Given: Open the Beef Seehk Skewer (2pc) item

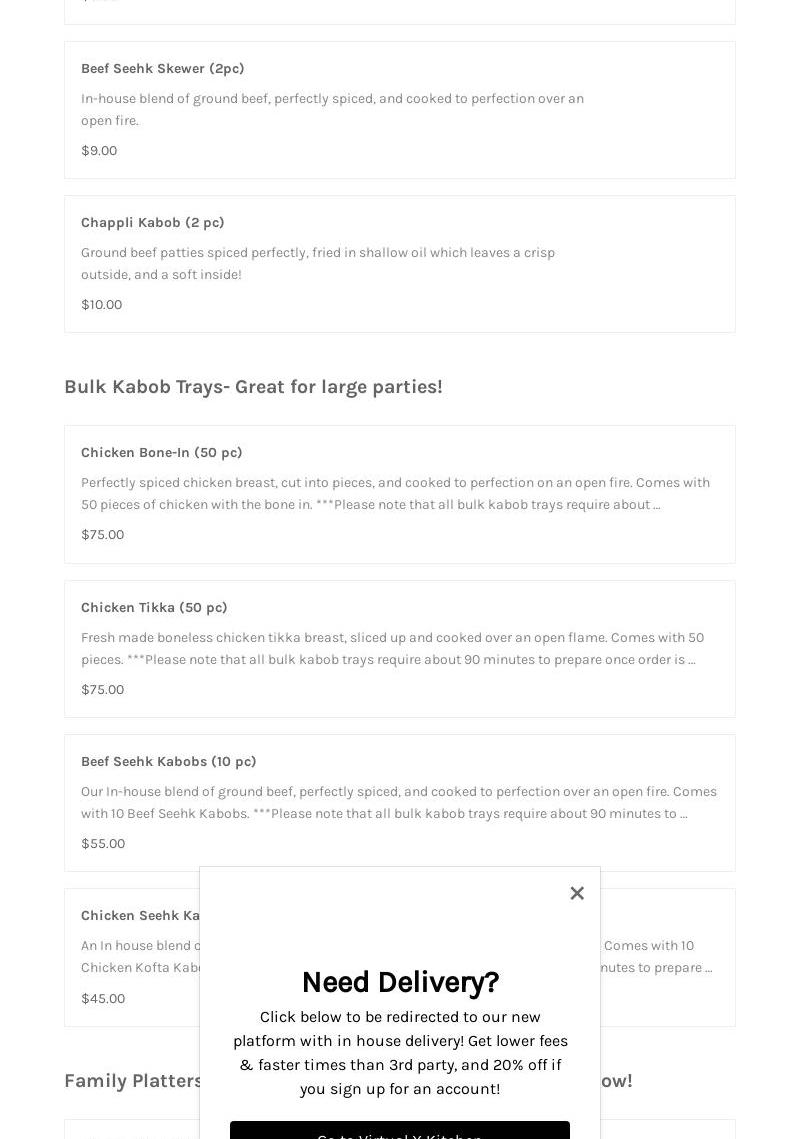Looking at the screenshot, I should pyautogui.click(x=163, y=69).
